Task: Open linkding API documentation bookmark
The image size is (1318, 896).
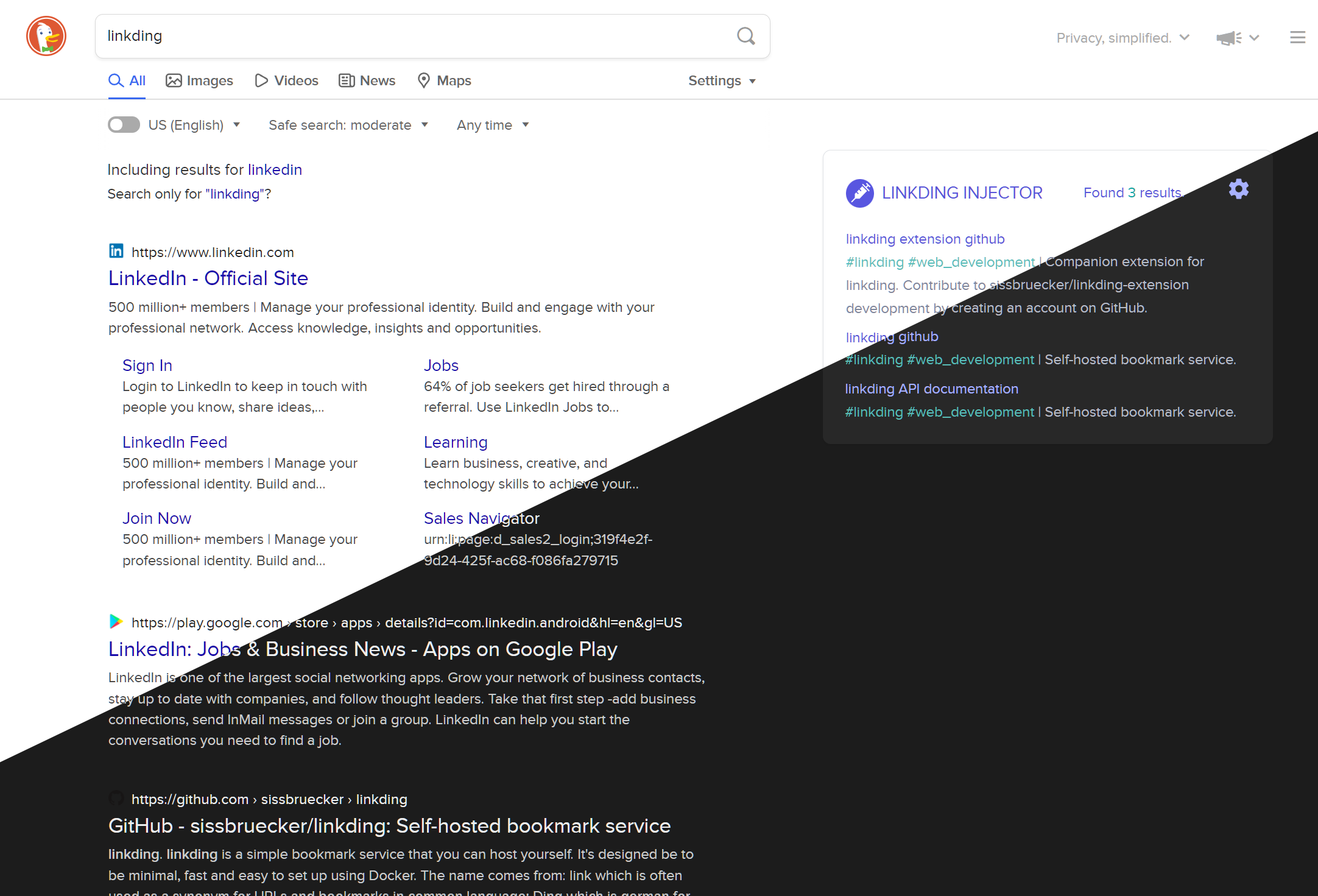Action: tap(931, 389)
